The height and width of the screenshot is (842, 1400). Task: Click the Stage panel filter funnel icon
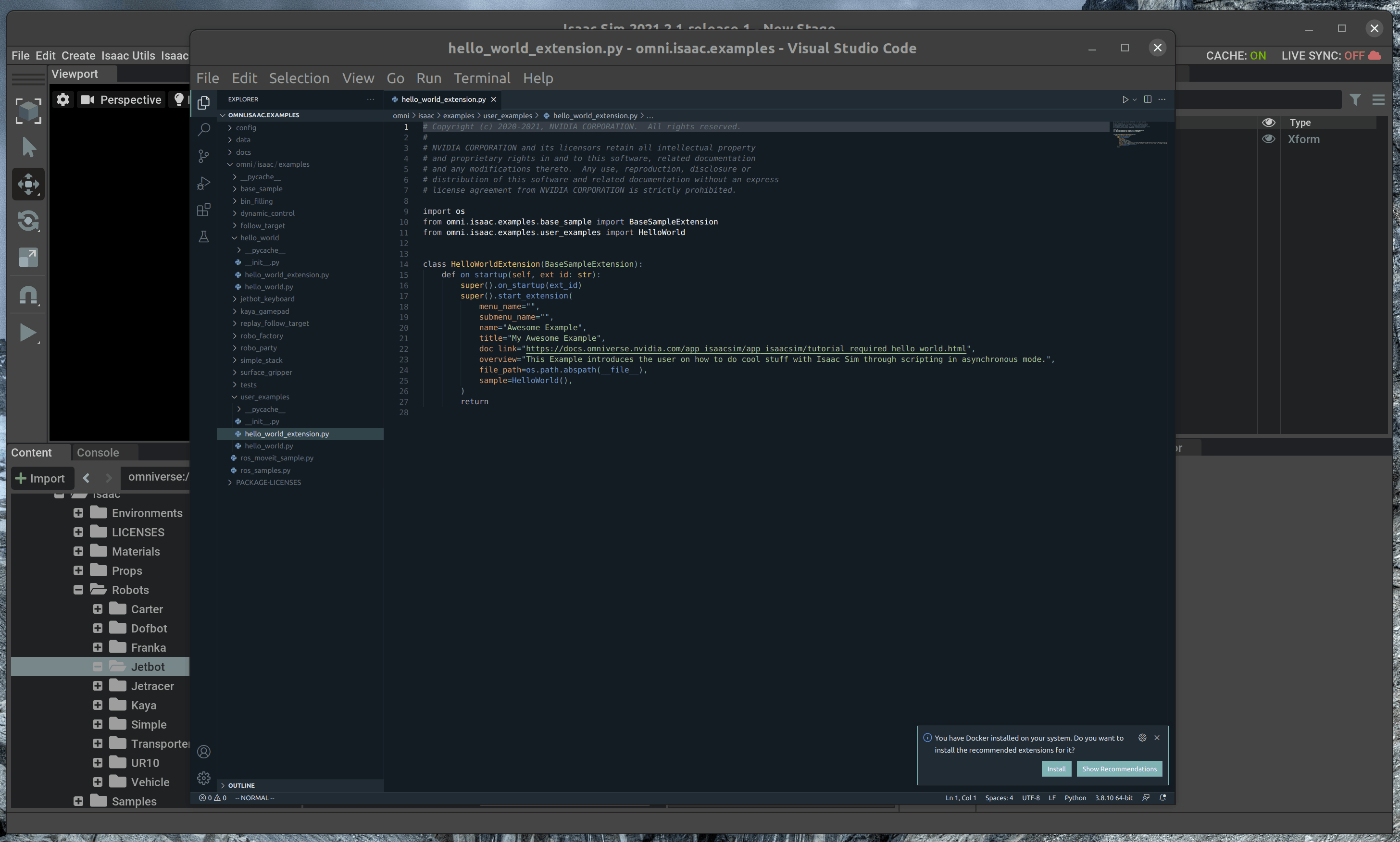point(1355,100)
